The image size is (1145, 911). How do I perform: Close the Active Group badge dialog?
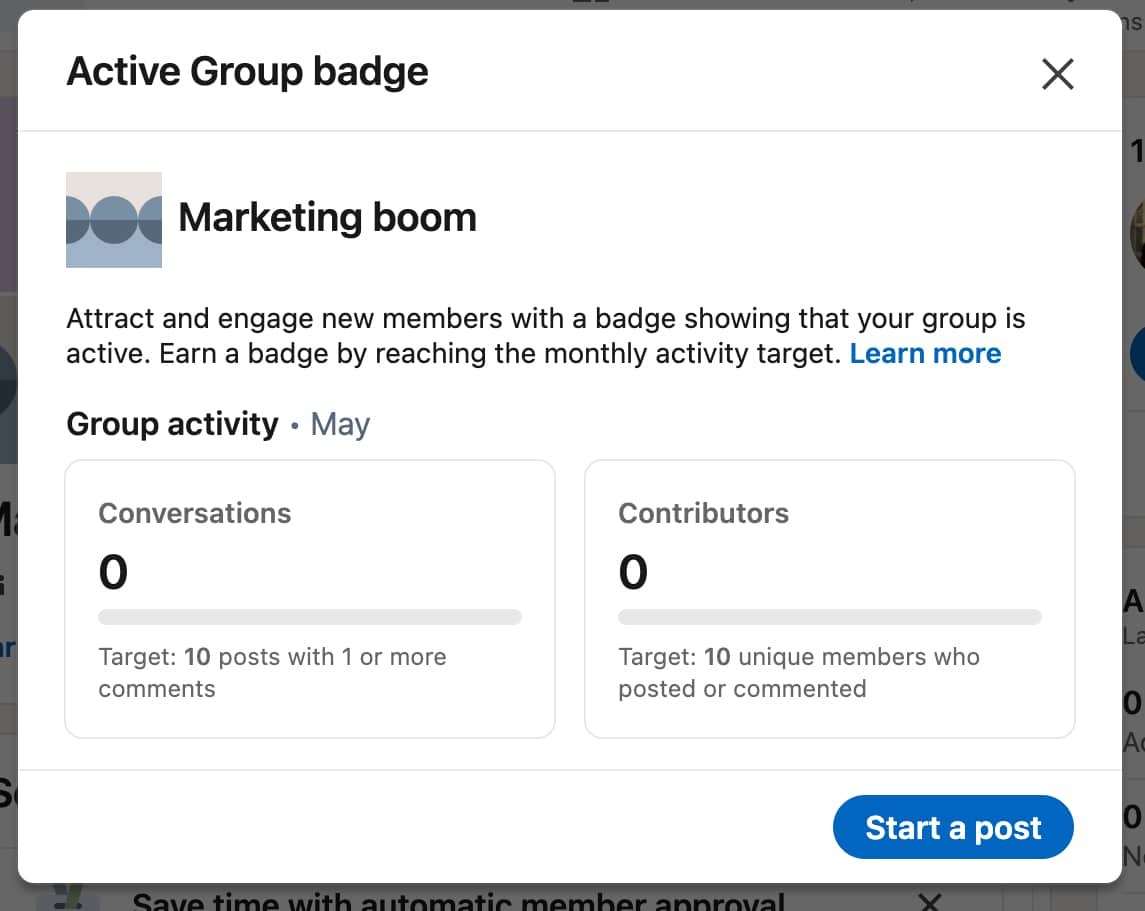coord(1057,73)
